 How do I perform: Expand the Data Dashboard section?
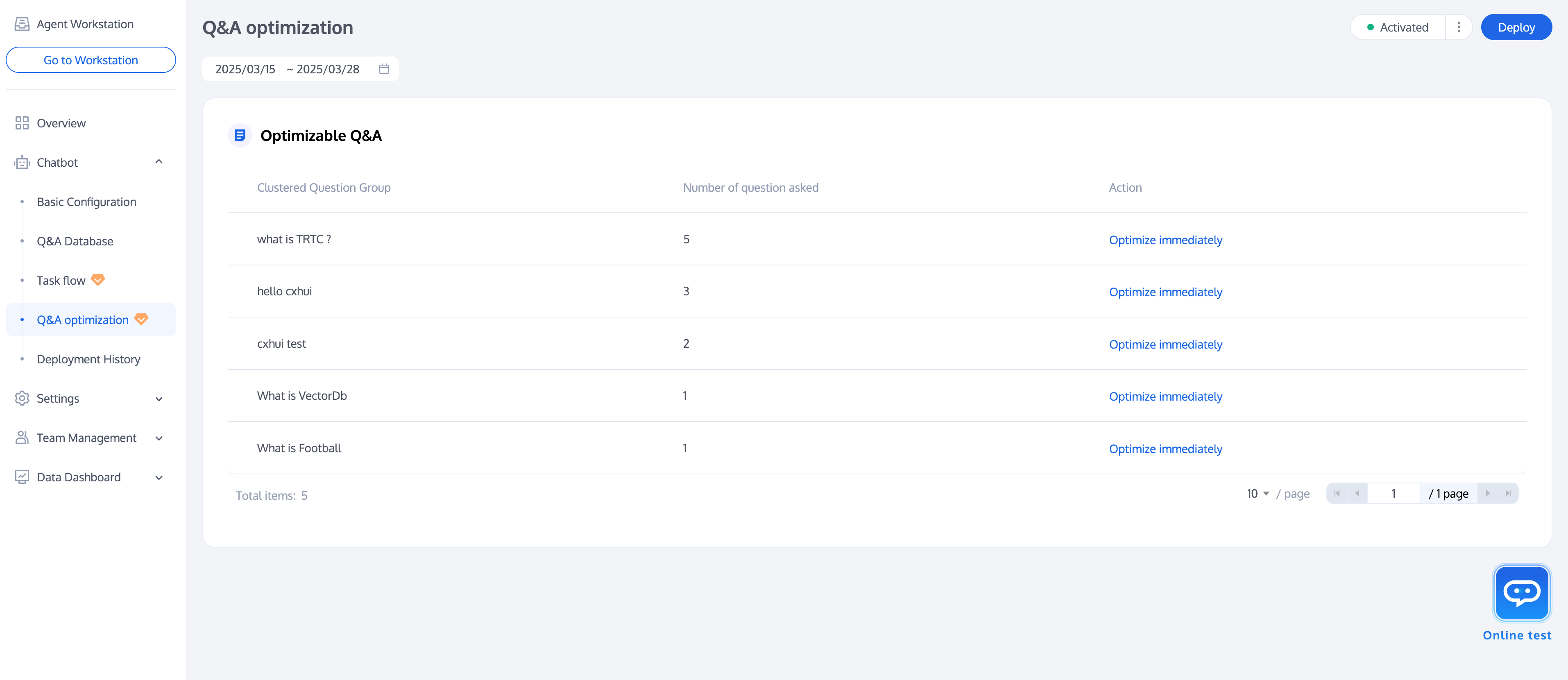(159, 477)
